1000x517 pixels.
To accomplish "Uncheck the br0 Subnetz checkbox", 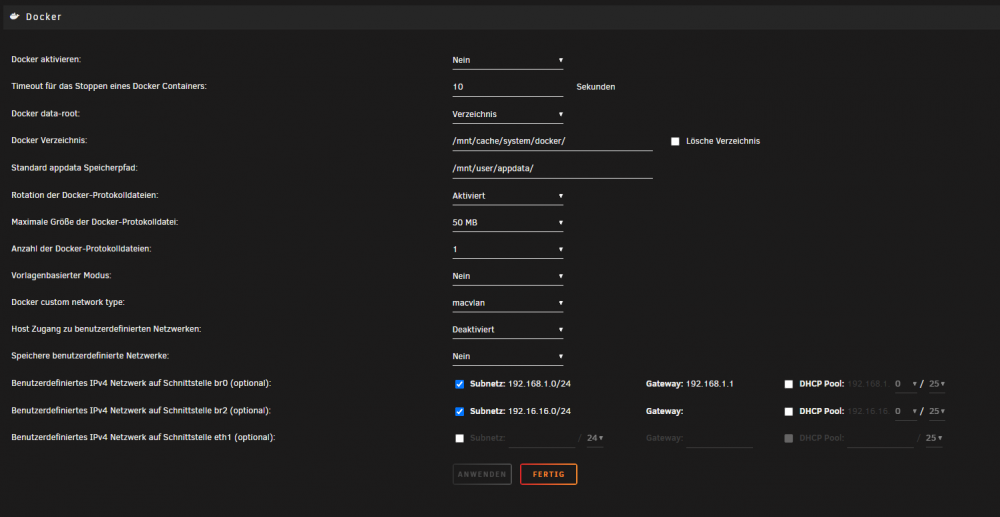I will [459, 384].
